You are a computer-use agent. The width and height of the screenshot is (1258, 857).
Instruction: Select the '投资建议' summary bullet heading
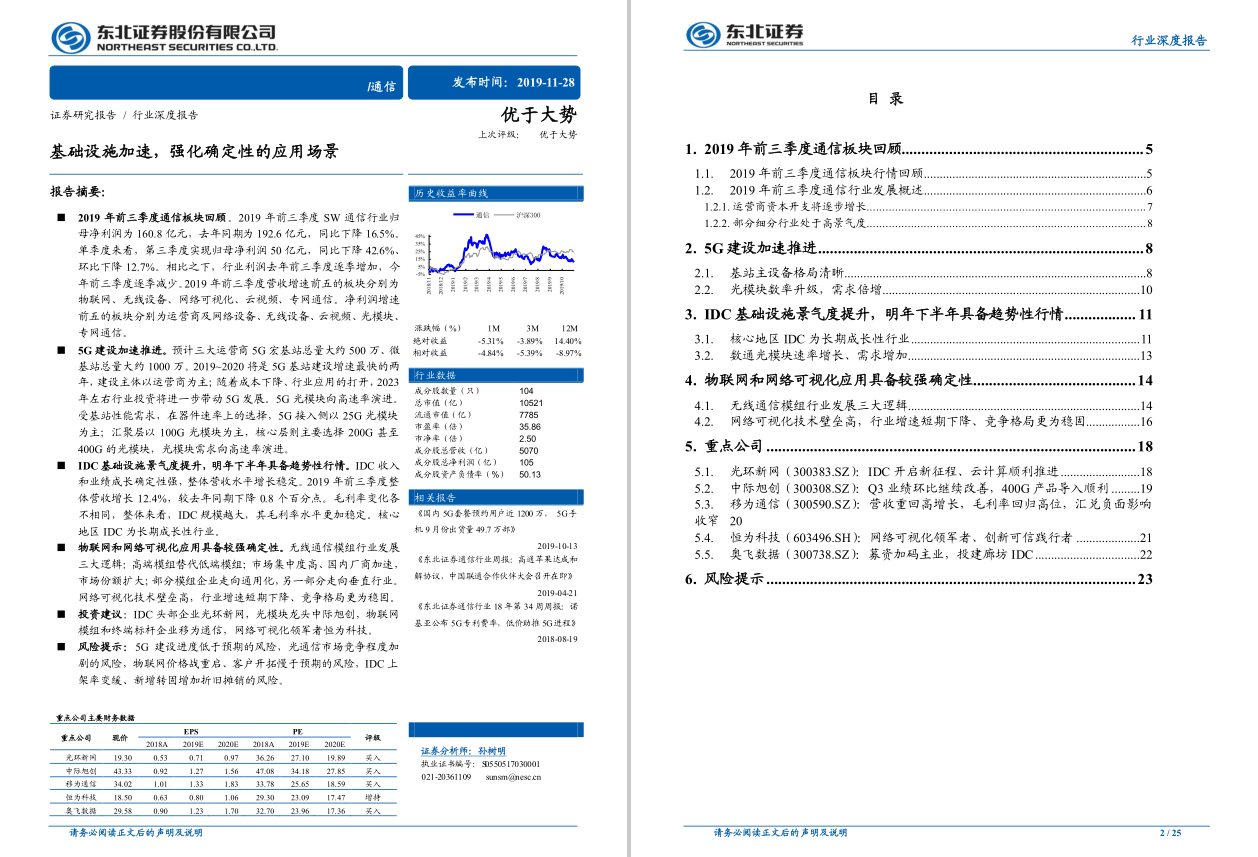coord(103,614)
